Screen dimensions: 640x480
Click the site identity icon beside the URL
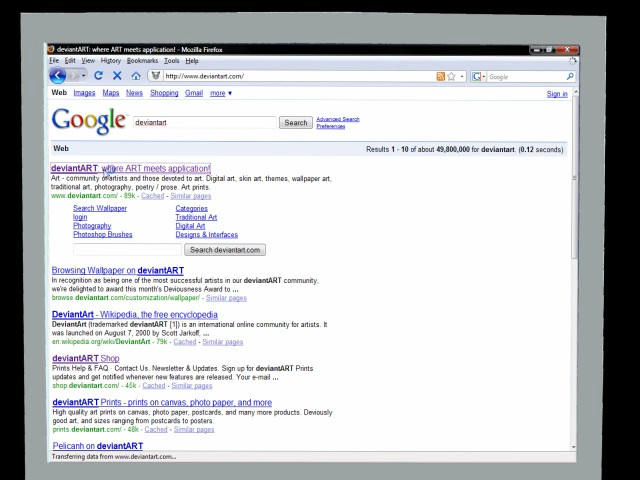coord(156,76)
